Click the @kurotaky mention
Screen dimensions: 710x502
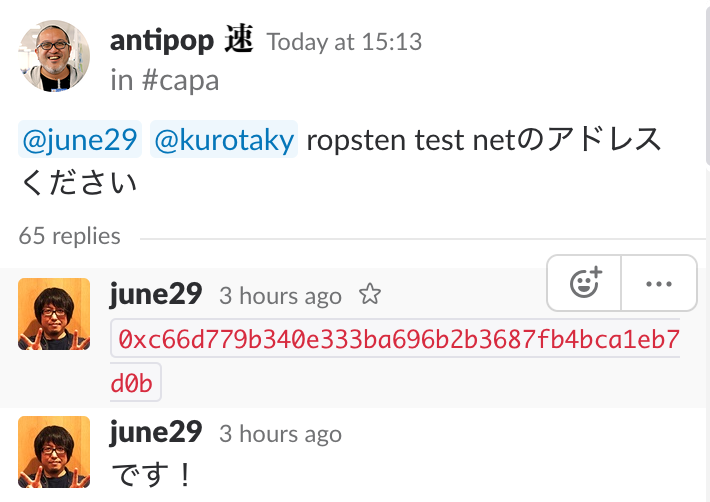(x=224, y=141)
